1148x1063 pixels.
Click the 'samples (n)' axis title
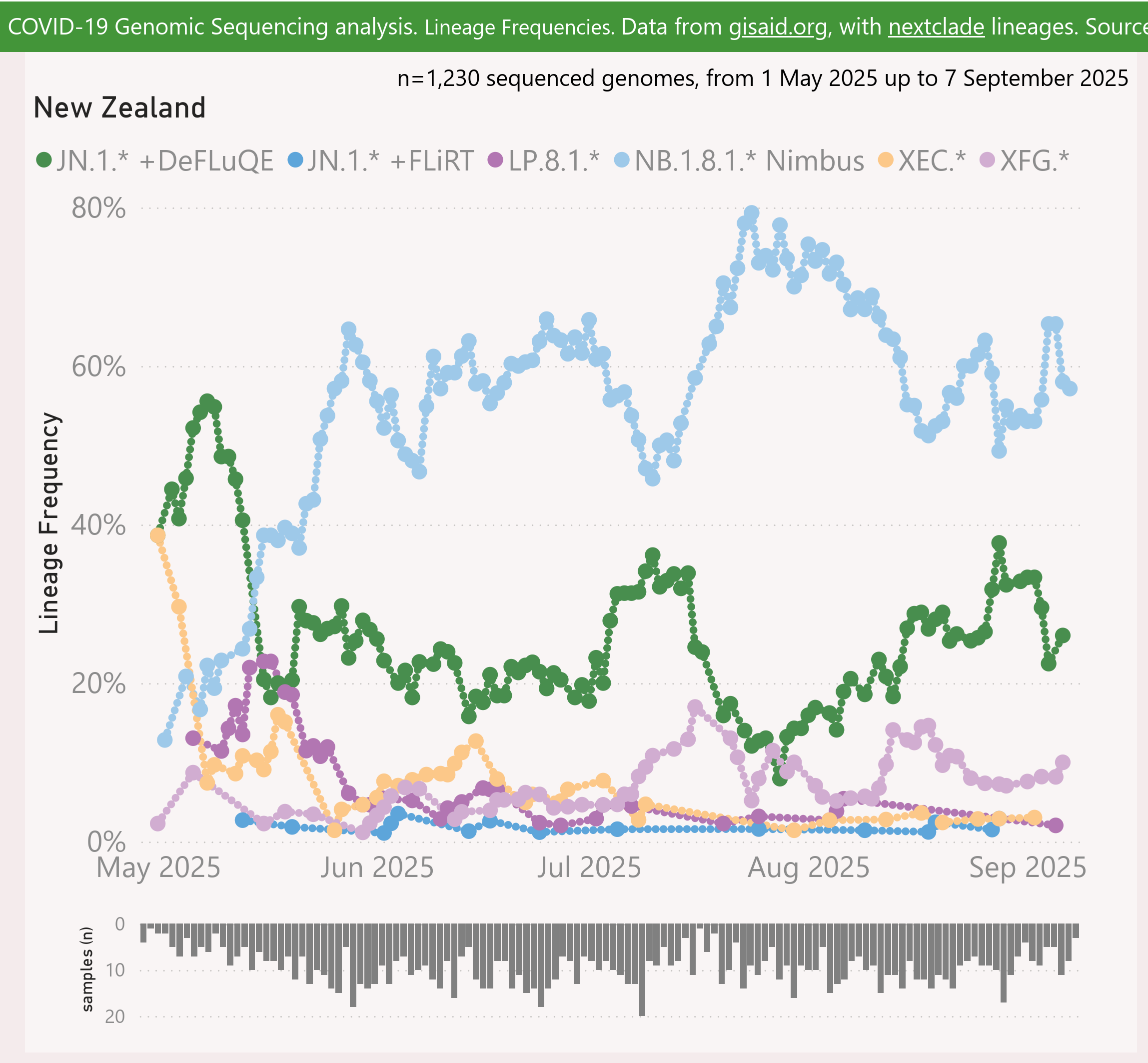point(87,969)
